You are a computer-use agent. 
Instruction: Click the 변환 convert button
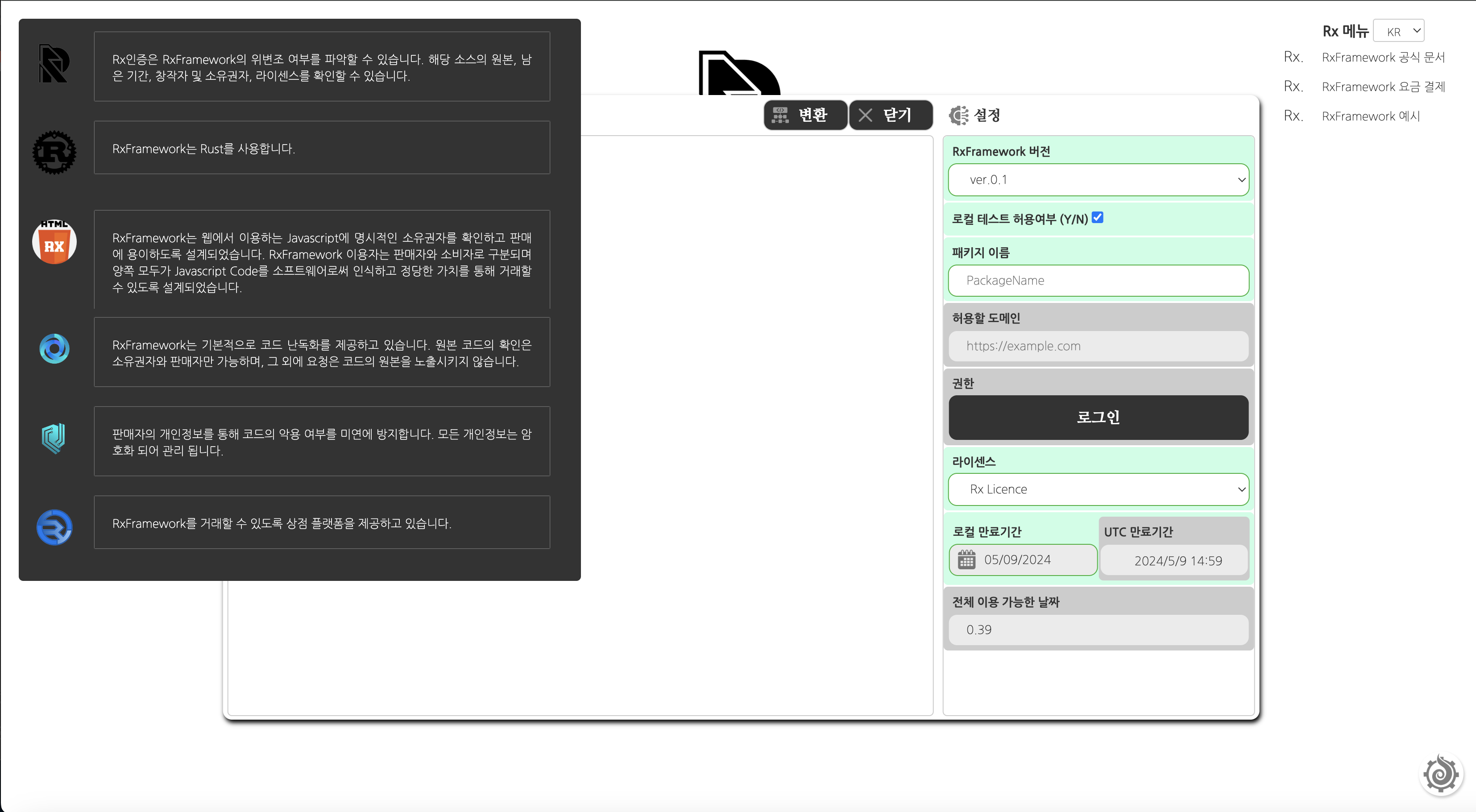click(805, 115)
